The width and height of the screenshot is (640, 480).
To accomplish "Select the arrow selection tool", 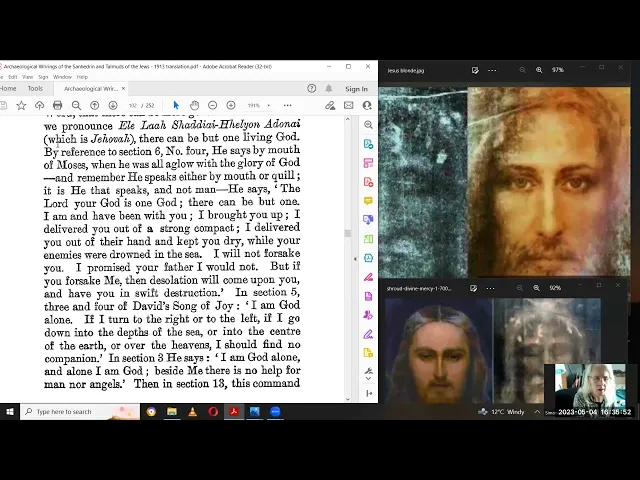I will coord(176,105).
